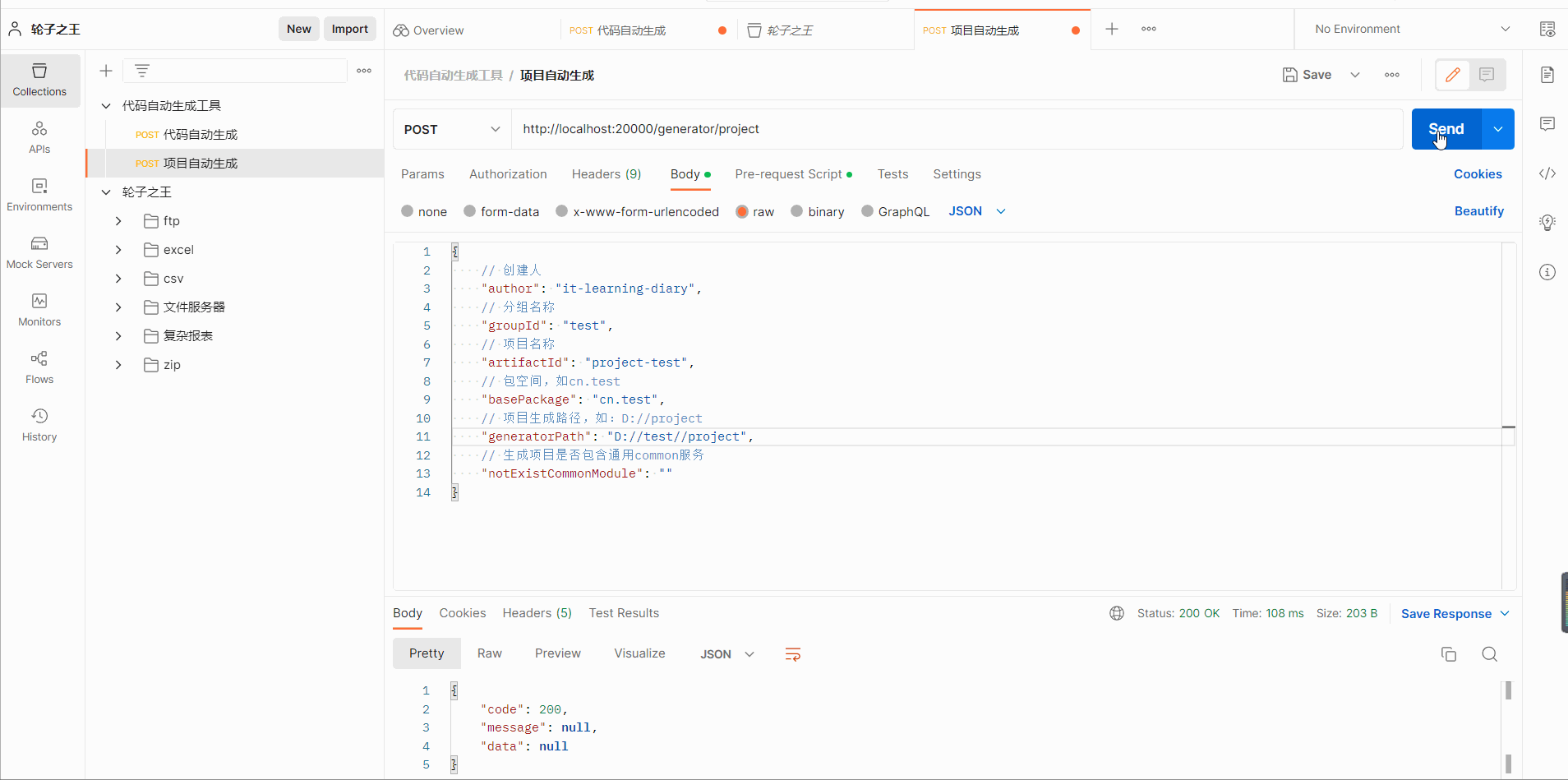Select the GraphQL body type
The height and width of the screenshot is (780, 1568).
click(x=867, y=211)
